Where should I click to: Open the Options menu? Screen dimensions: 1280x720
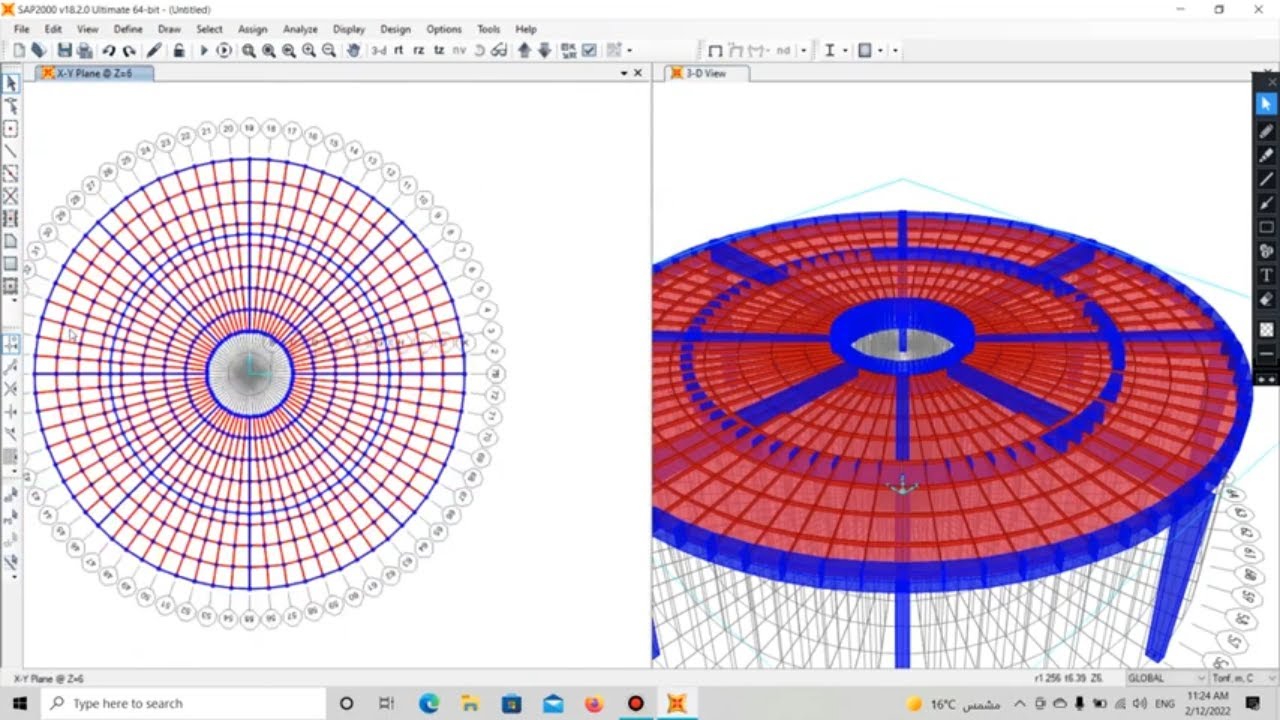coord(444,29)
